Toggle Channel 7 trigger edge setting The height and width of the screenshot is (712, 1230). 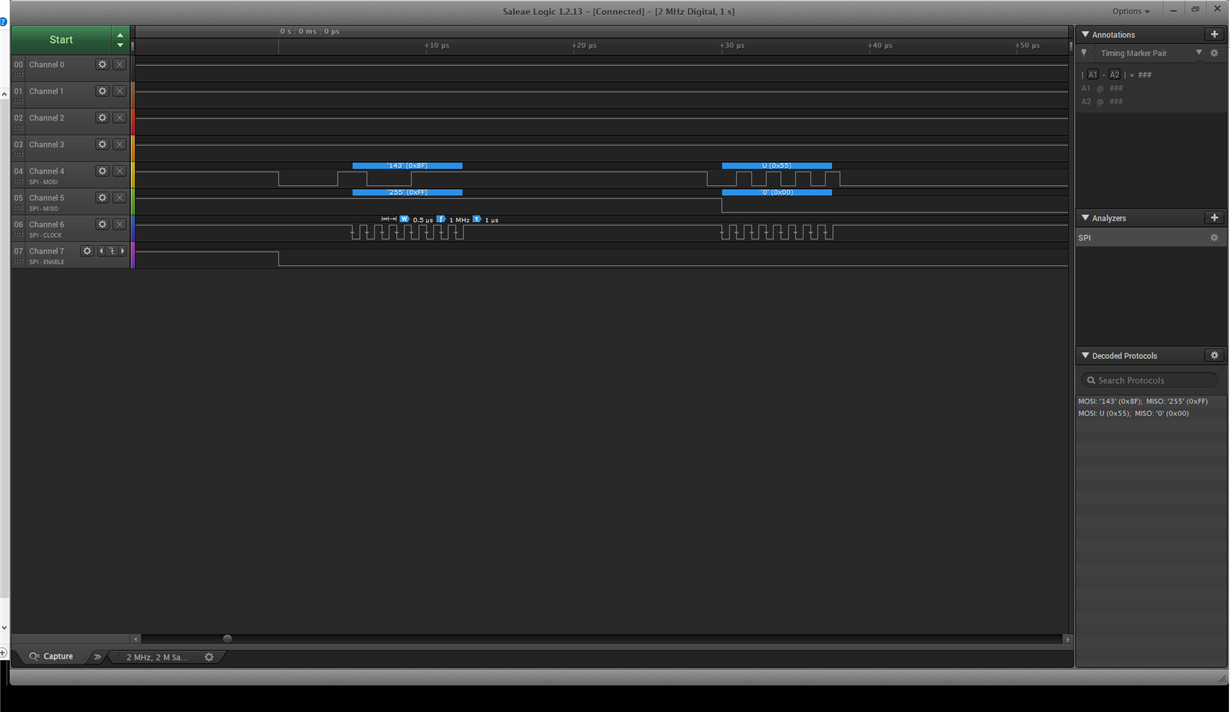pos(112,251)
